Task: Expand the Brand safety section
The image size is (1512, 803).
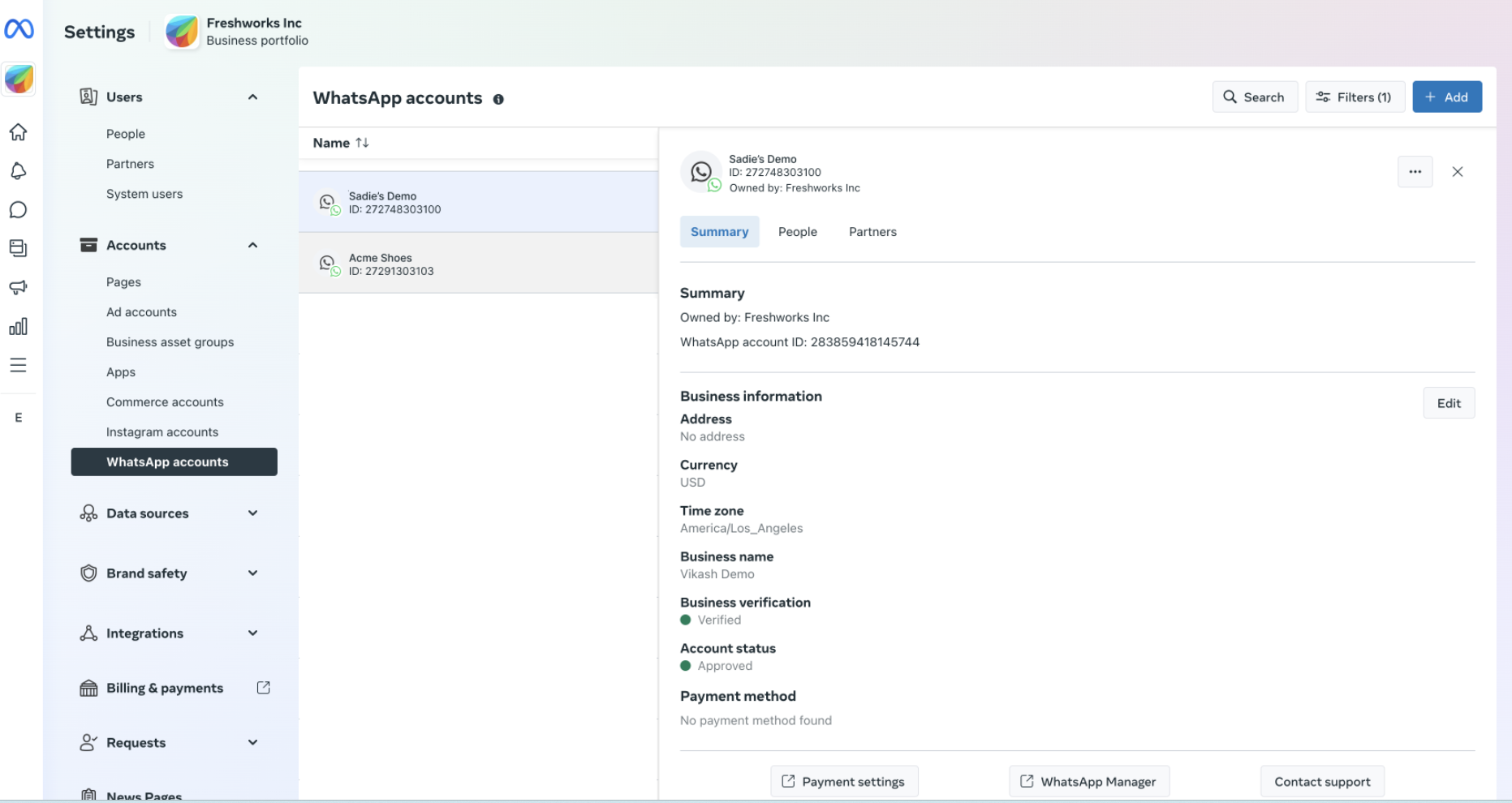Action: tap(253, 573)
